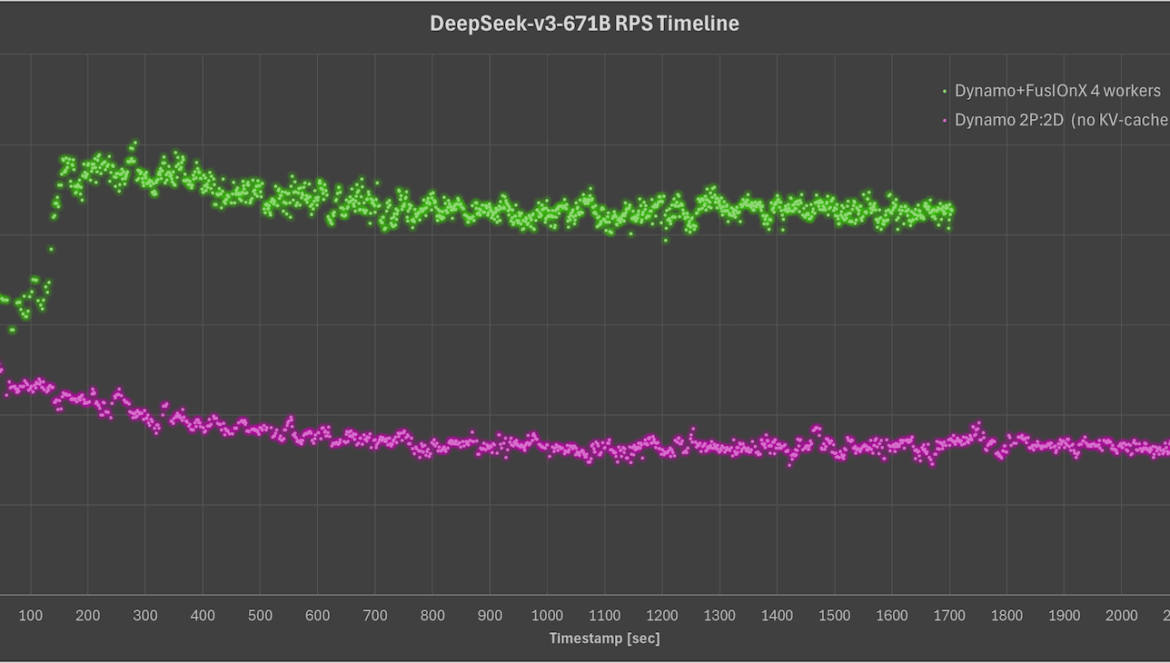Click the 200 tick label on the x-axis
1170x663 pixels.
88,615
